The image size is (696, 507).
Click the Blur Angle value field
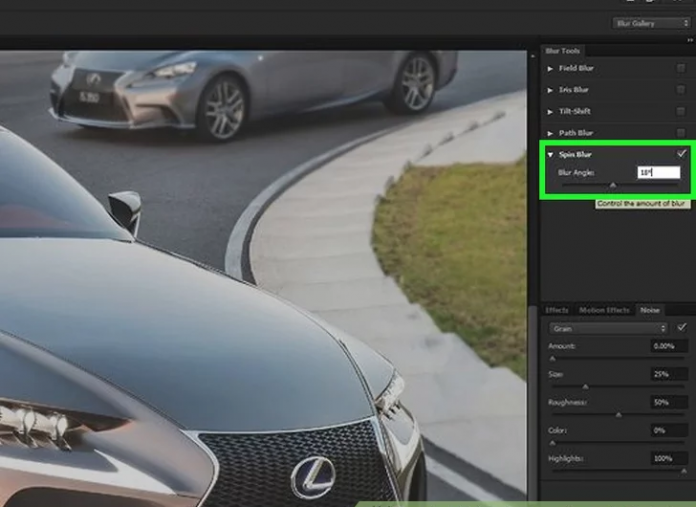pyautogui.click(x=658, y=173)
